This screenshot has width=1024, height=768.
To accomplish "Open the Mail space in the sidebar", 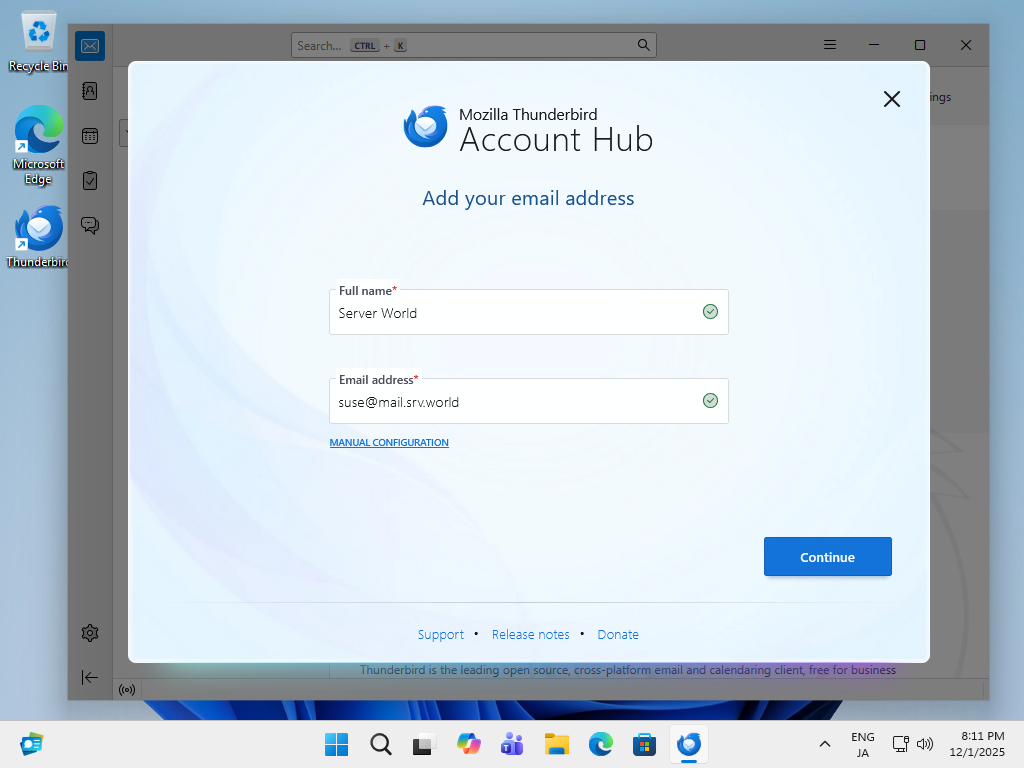I will (90, 46).
